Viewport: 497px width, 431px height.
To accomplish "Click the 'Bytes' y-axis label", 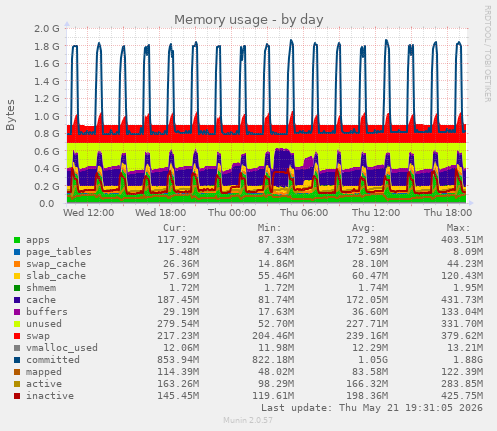I will tap(10, 115).
